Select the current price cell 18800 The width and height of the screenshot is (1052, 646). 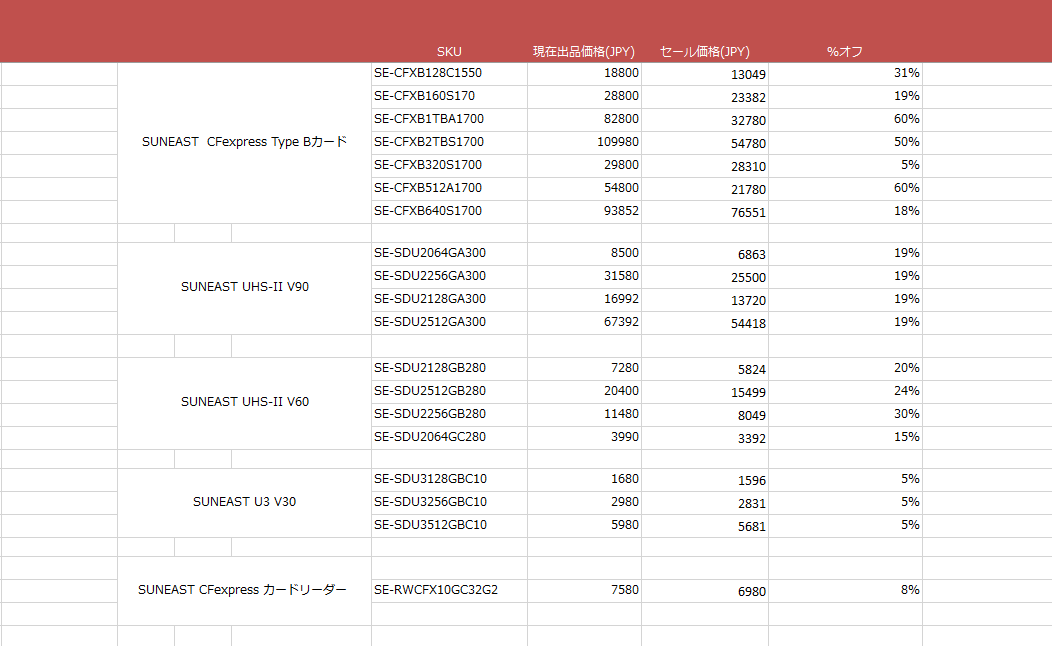(584, 74)
